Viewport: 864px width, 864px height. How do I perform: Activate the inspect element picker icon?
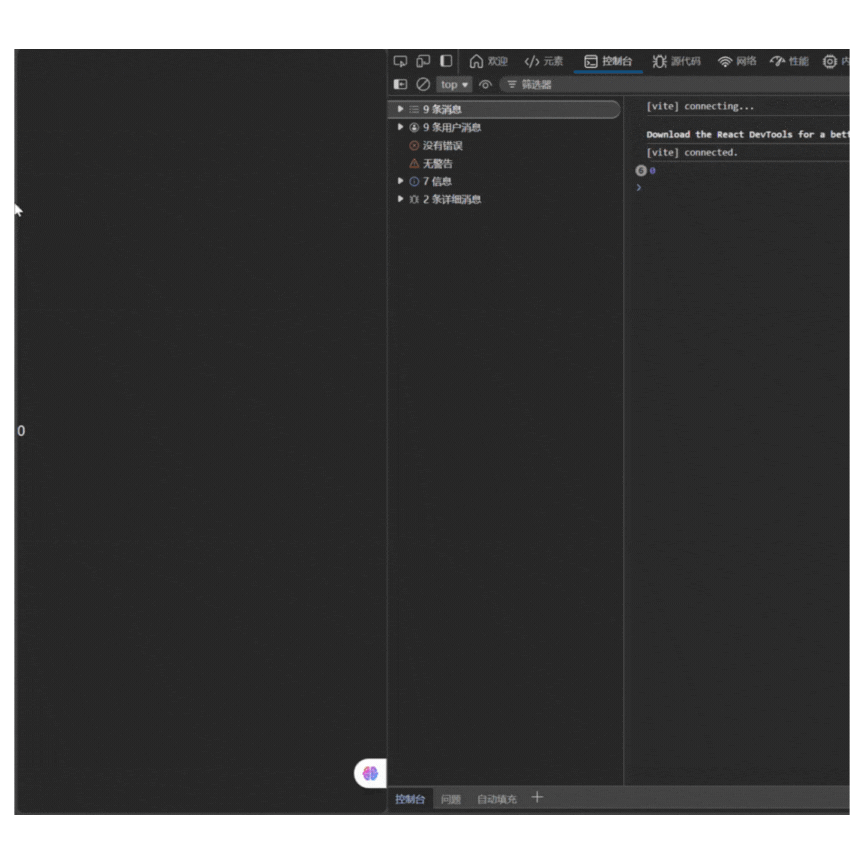point(401,61)
